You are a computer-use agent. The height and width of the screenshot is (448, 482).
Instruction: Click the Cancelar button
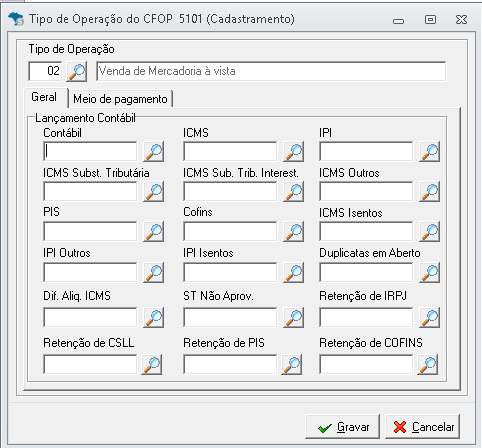click(423, 427)
